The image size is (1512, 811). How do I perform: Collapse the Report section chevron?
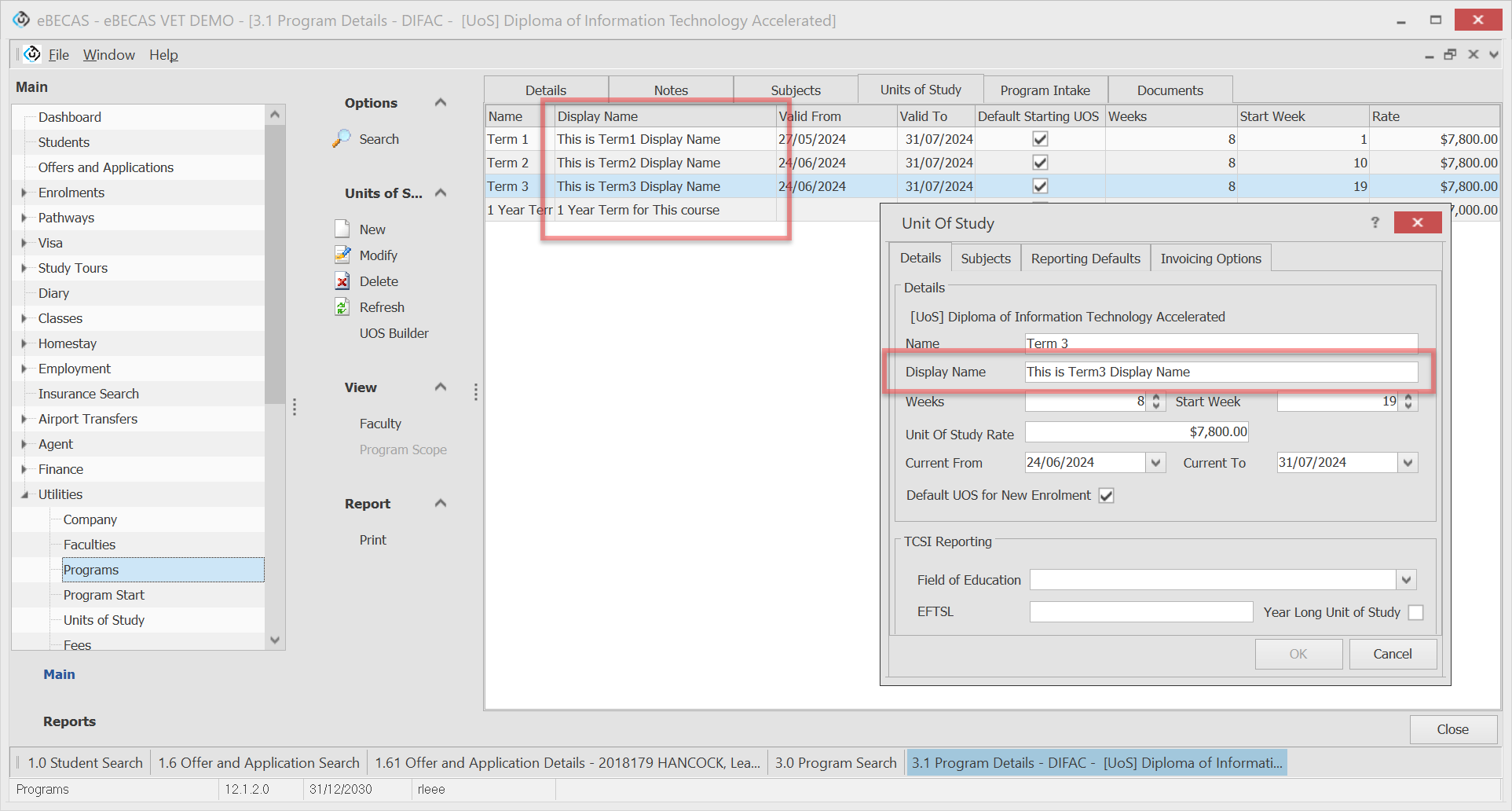coord(441,504)
